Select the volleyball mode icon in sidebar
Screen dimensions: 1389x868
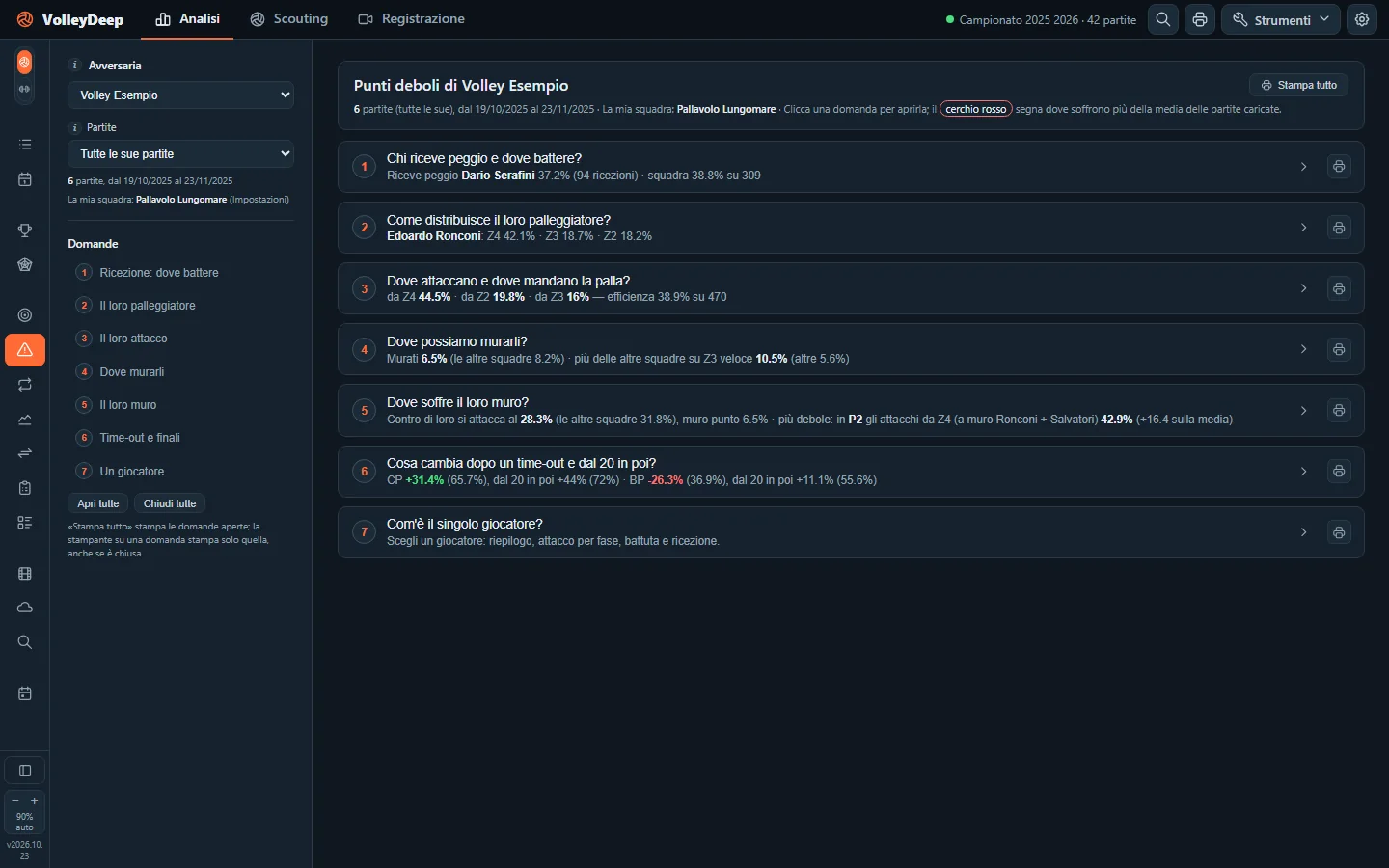pyautogui.click(x=24, y=62)
